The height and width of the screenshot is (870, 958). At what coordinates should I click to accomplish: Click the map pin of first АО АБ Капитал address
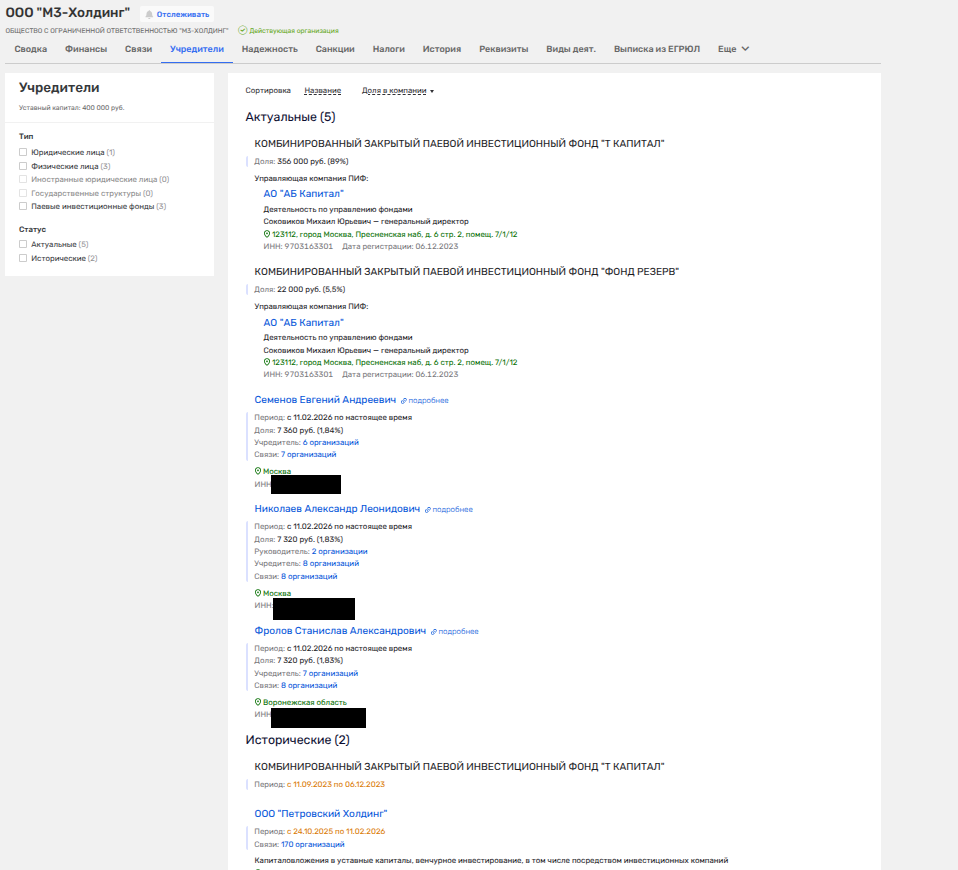(x=267, y=234)
